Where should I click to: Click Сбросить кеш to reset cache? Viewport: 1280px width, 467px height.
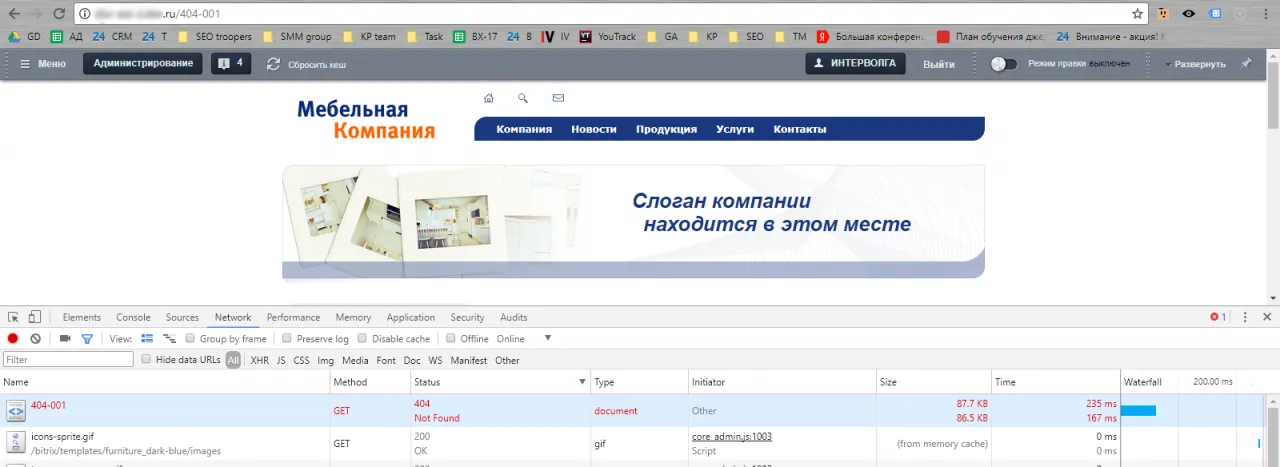[306, 64]
